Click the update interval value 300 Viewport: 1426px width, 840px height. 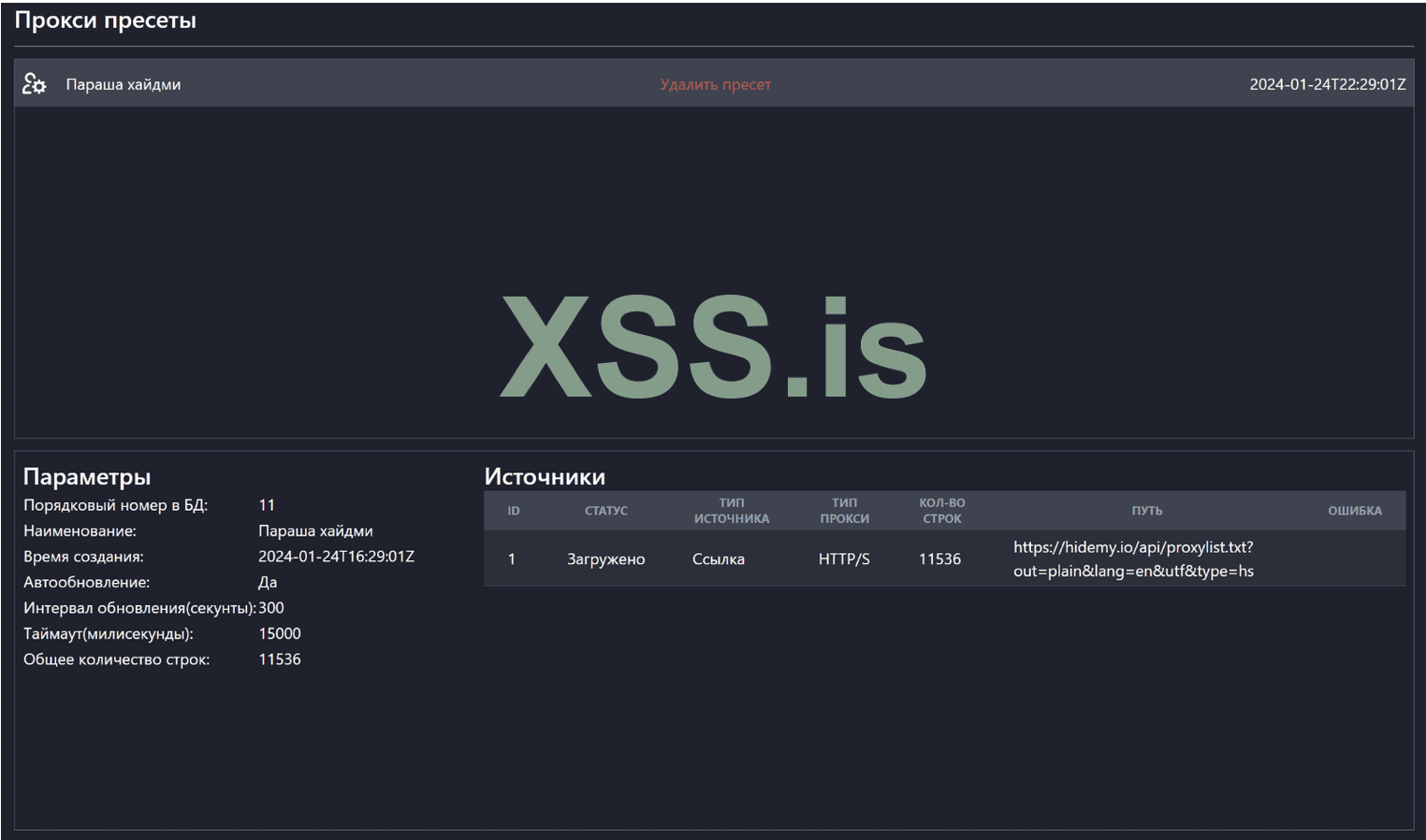point(271,608)
